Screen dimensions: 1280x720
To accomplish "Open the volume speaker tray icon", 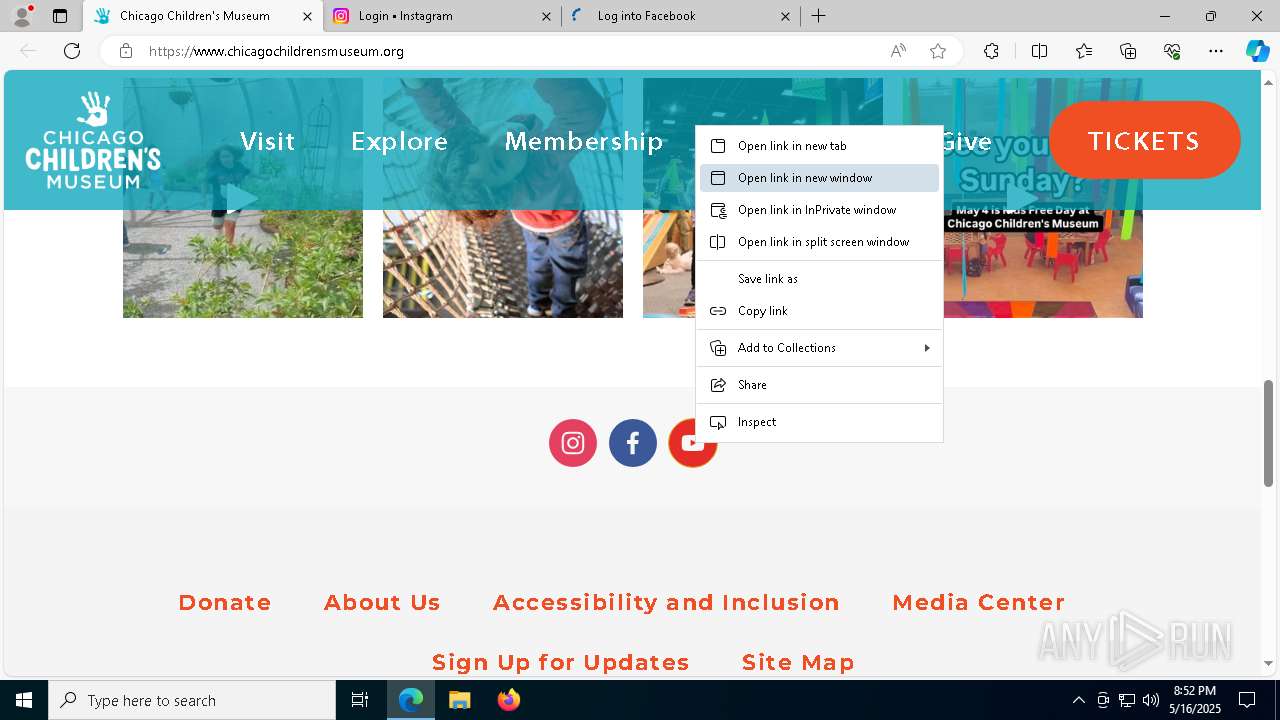I will coord(1150,700).
